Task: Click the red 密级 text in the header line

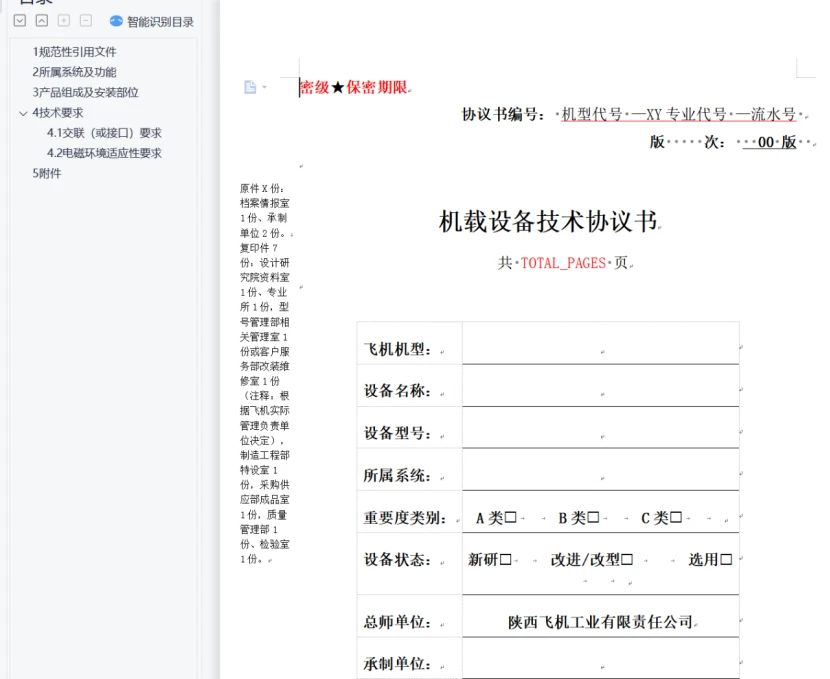Action: [314, 87]
